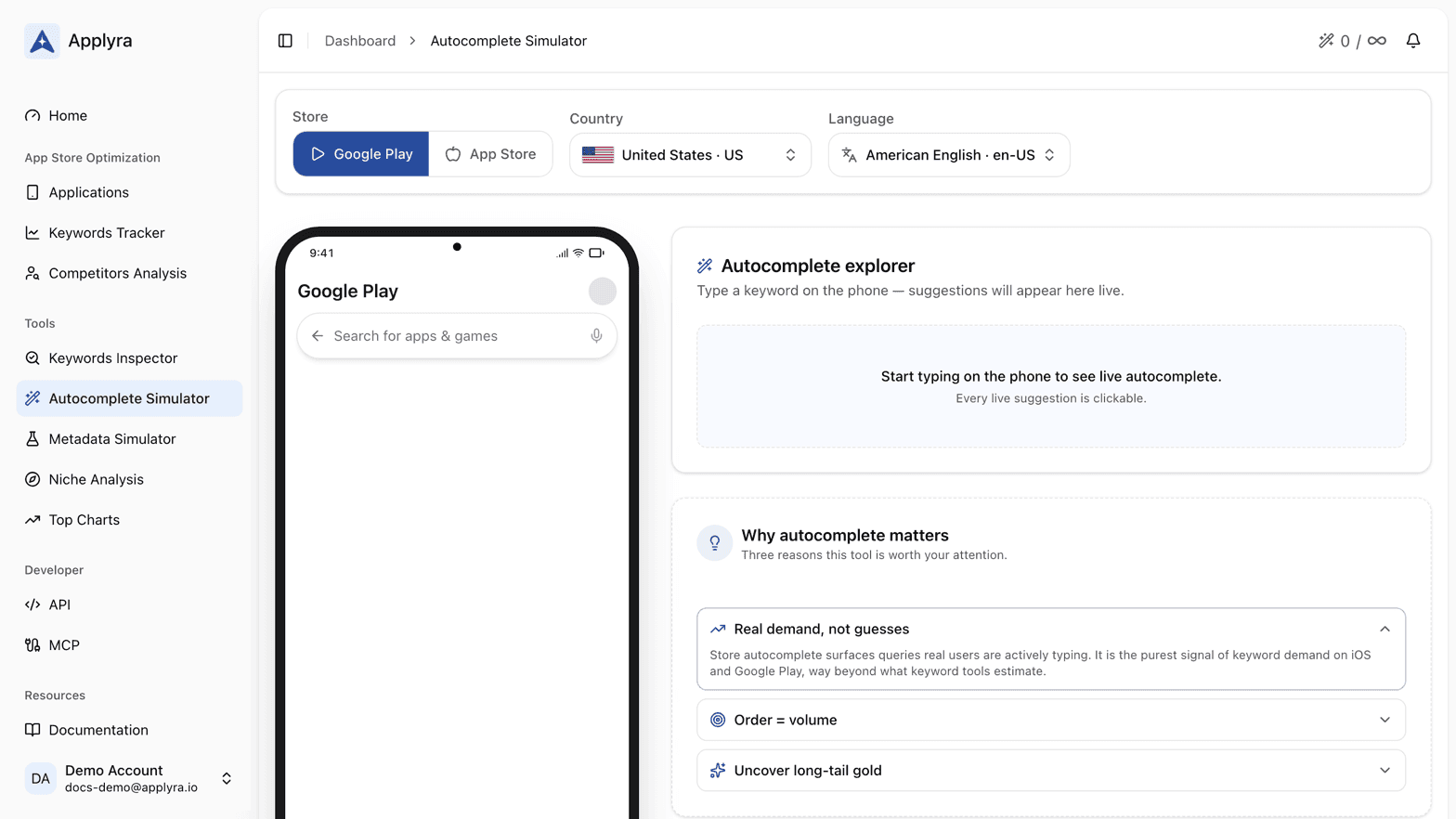Click the Metadata Simulator flask icon
This screenshot has height=819, width=1456.
(x=32, y=439)
